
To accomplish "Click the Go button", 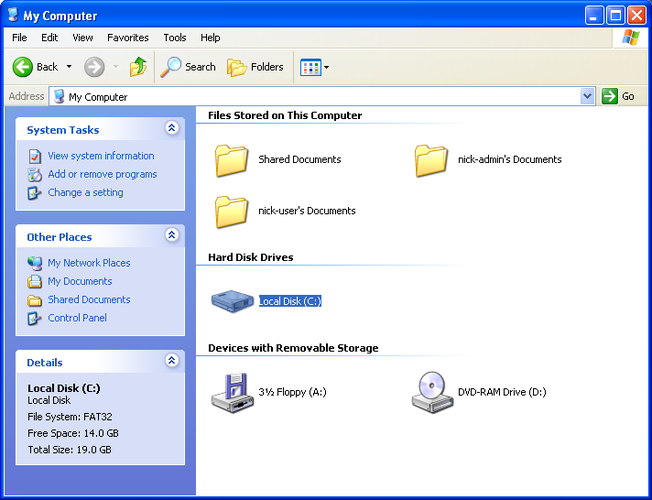I will (x=619, y=97).
